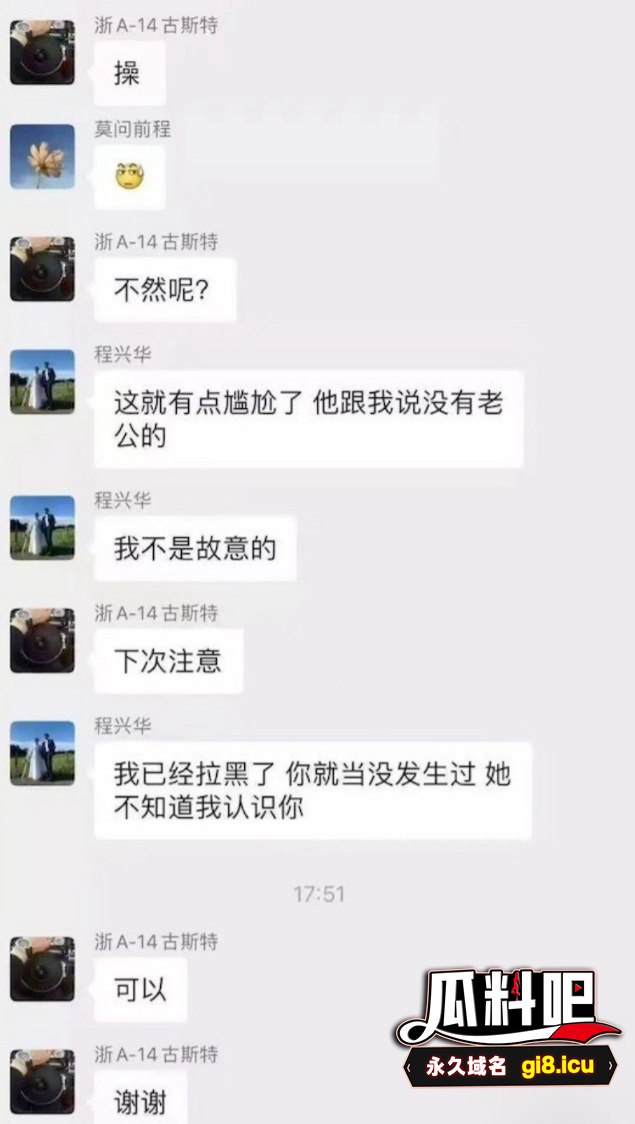Select the message 这就有点尴尬了 他跟我说没有老公的

click(309, 419)
